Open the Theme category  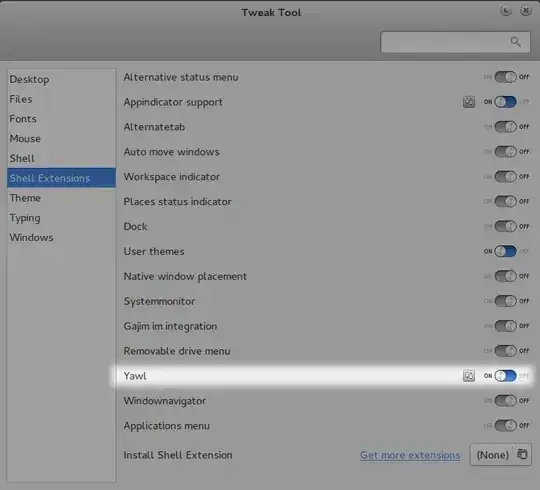click(x=25, y=198)
